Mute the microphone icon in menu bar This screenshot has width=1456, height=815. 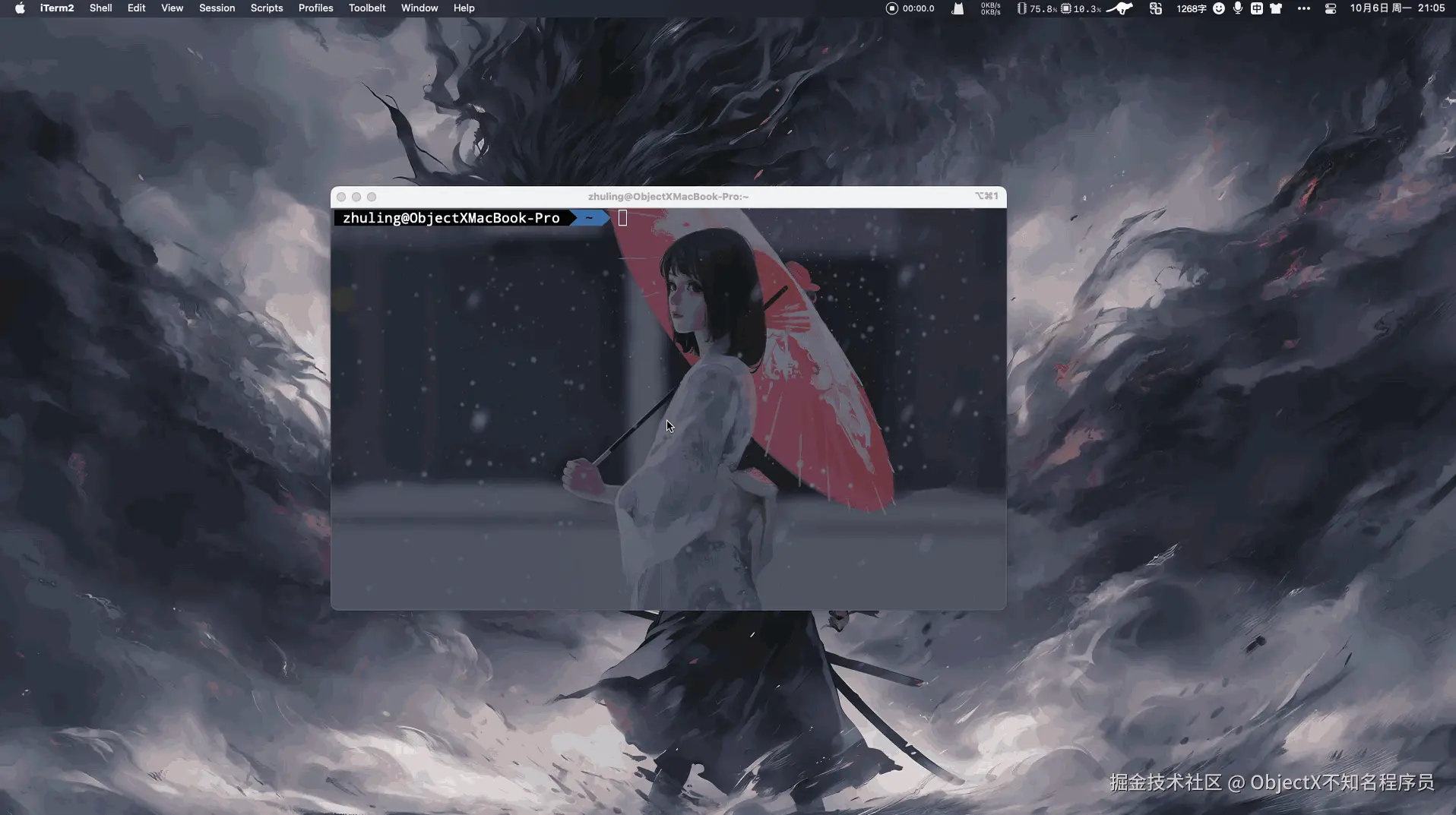1237,8
